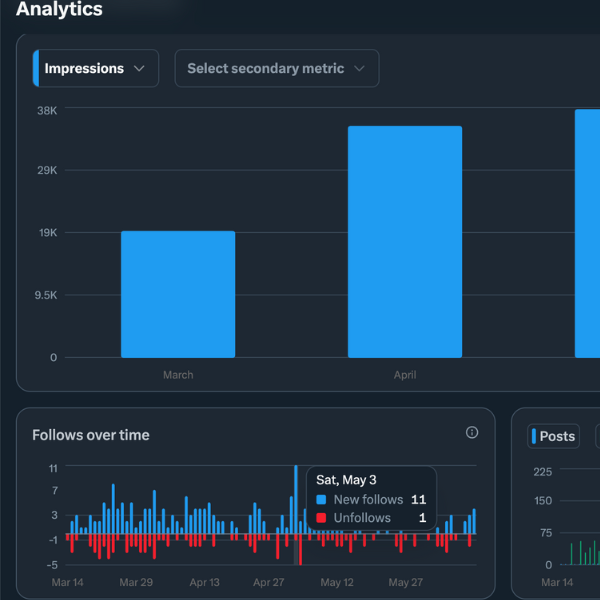This screenshot has width=600, height=600.
Task: Click the blue New follows legend swatch
Action: tap(321, 499)
